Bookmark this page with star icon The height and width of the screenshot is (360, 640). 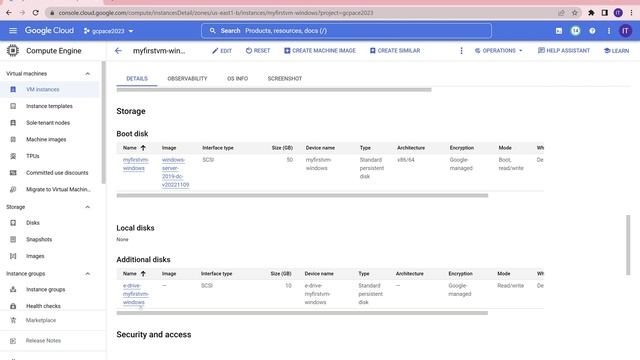point(575,13)
